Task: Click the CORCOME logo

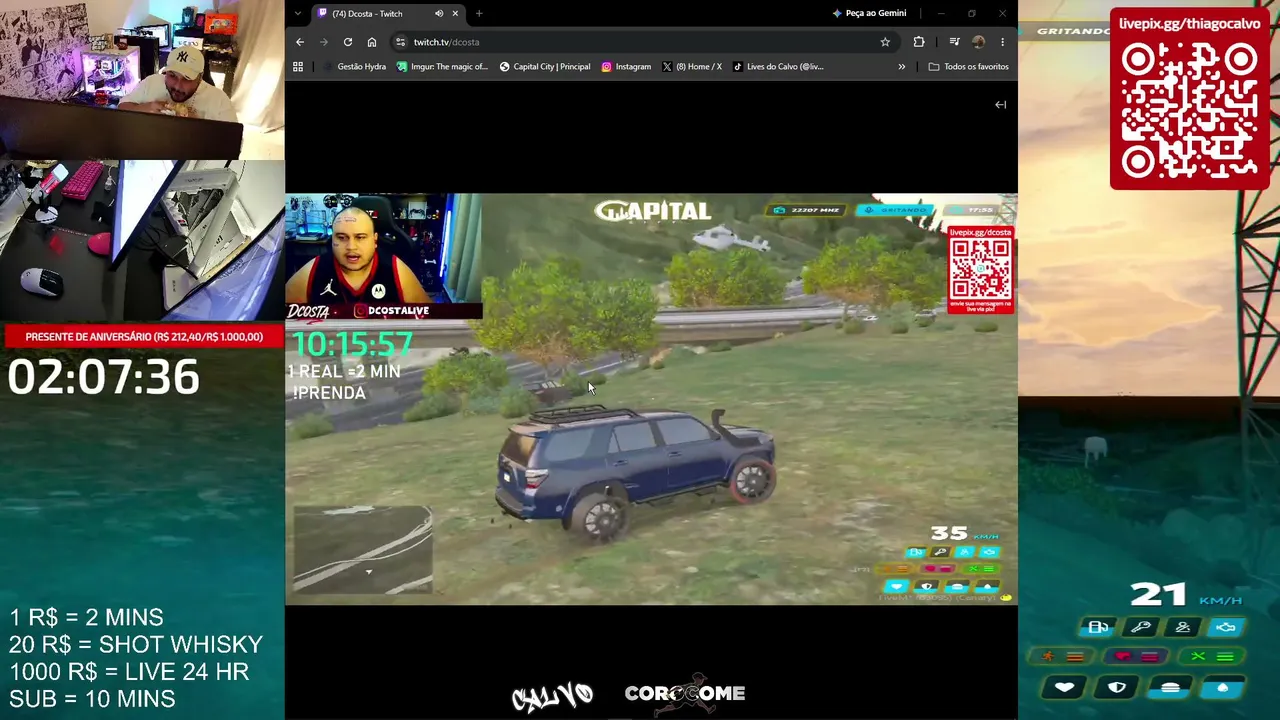Action: [x=685, y=693]
